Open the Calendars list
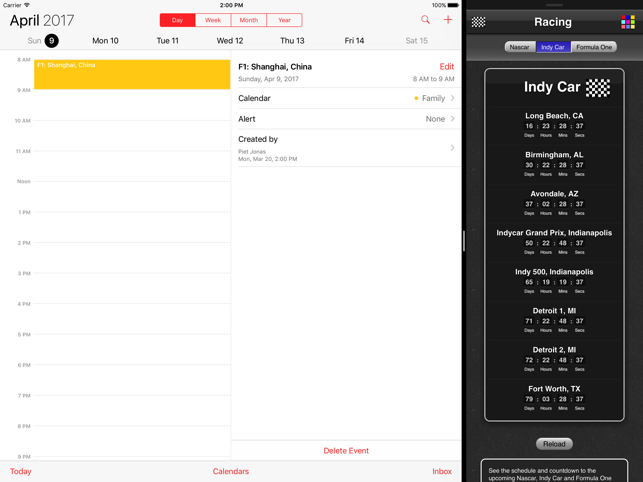This screenshot has width=643, height=482. point(230,471)
